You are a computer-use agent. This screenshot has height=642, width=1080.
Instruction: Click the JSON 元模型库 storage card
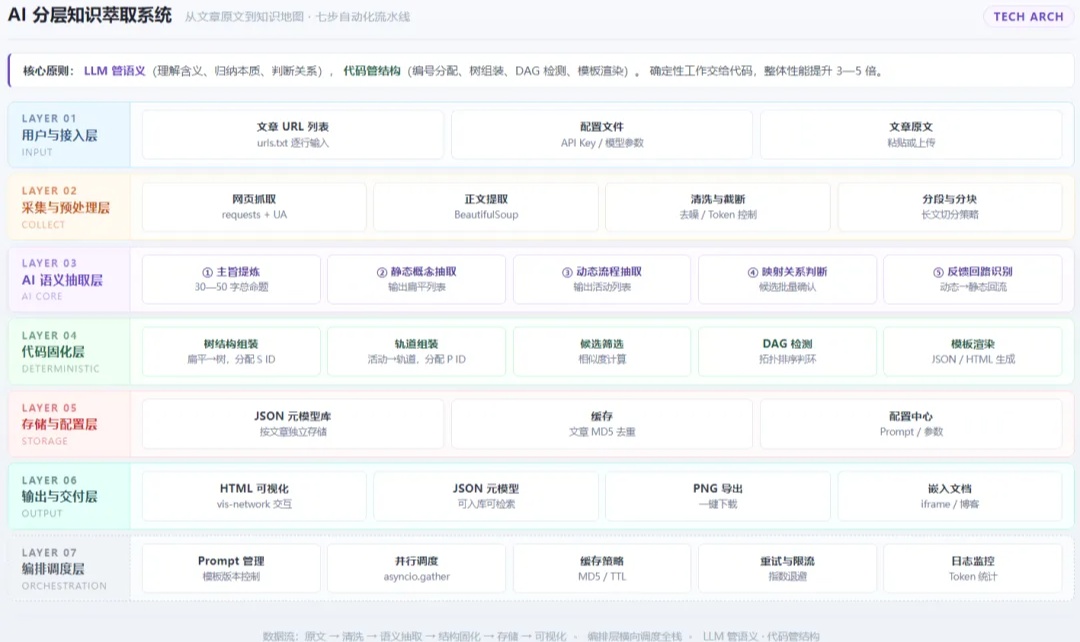(293, 424)
